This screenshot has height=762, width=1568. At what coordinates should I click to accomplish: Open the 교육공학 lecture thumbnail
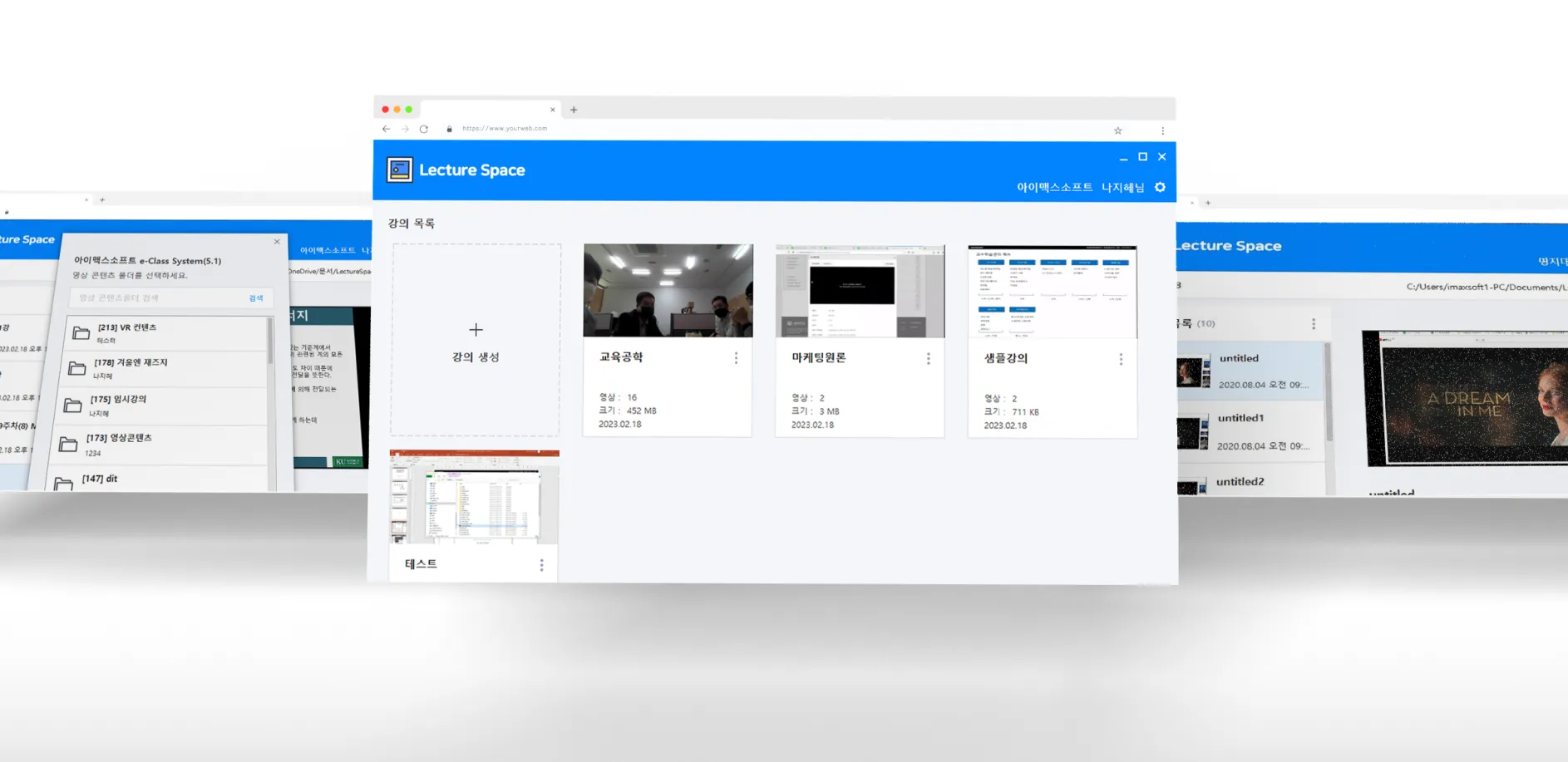(668, 290)
